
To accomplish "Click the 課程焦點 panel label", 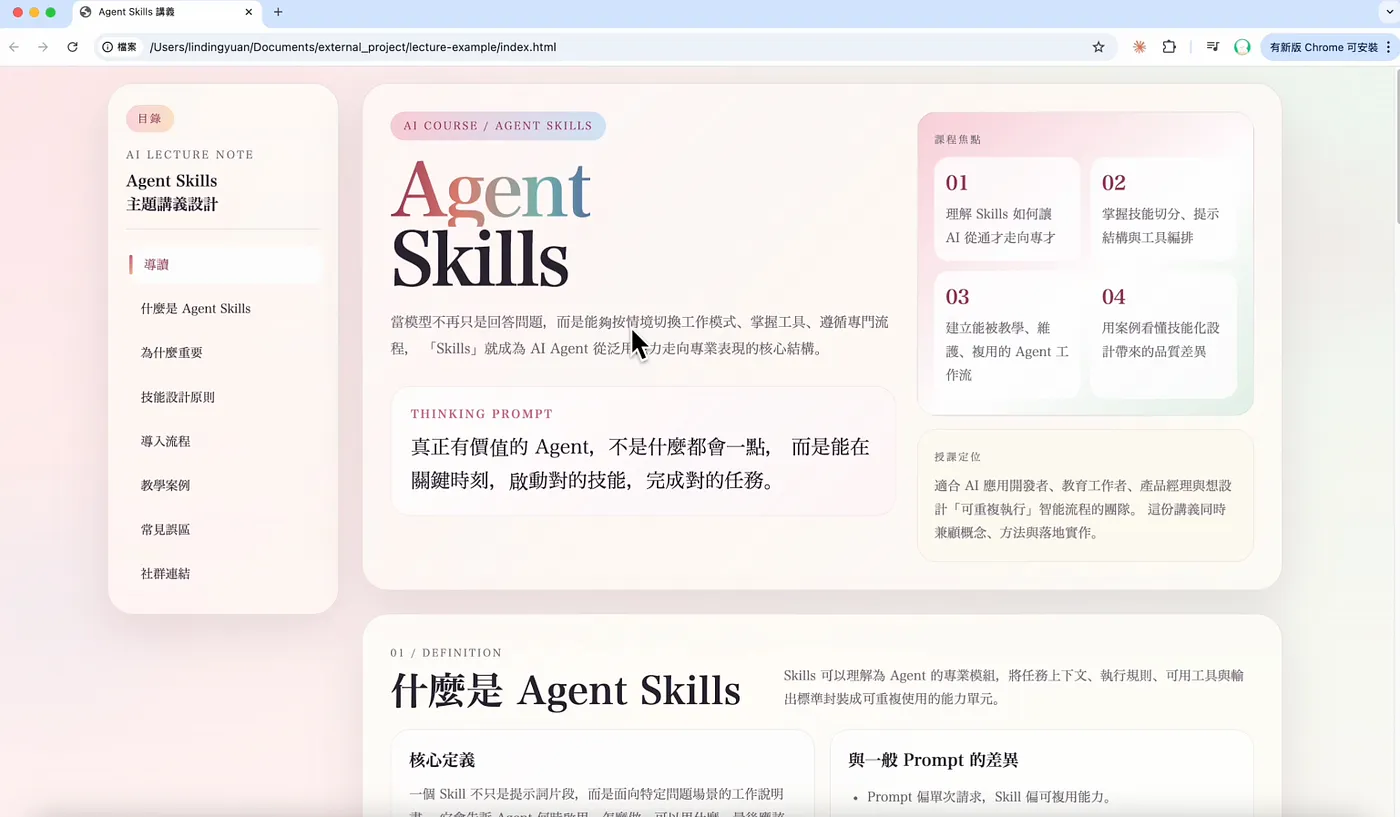I will tap(958, 140).
